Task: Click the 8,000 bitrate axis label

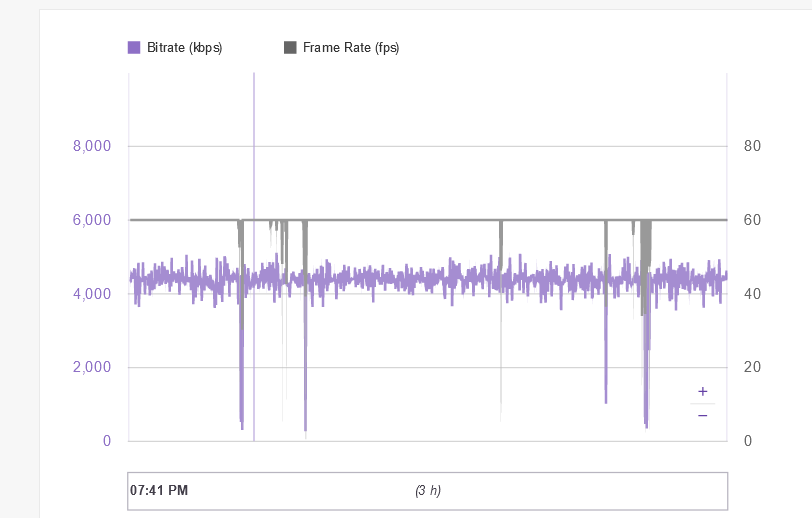Action: (x=92, y=146)
